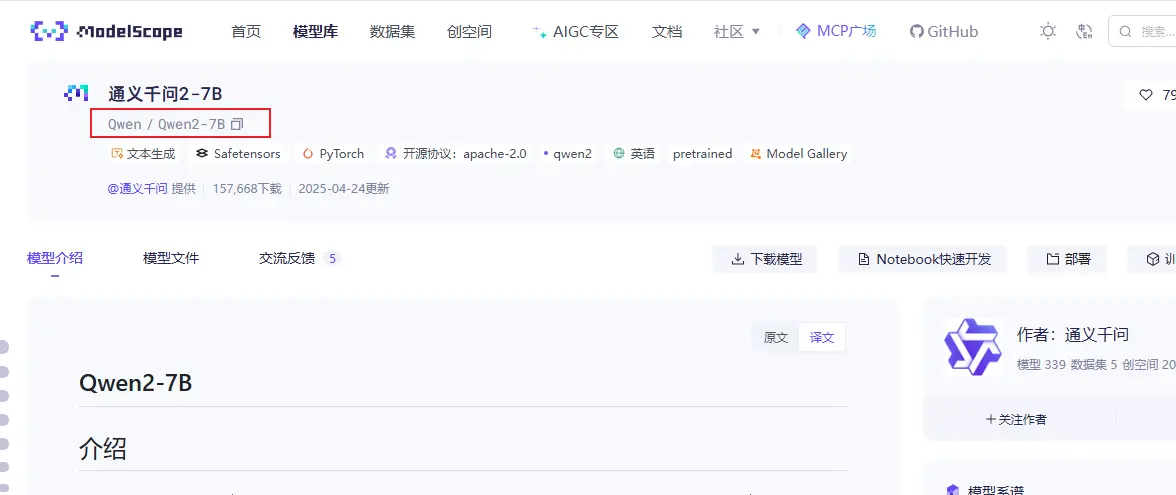The height and width of the screenshot is (495, 1176).
Task: Click the 部署 button
Action: 1069,260
